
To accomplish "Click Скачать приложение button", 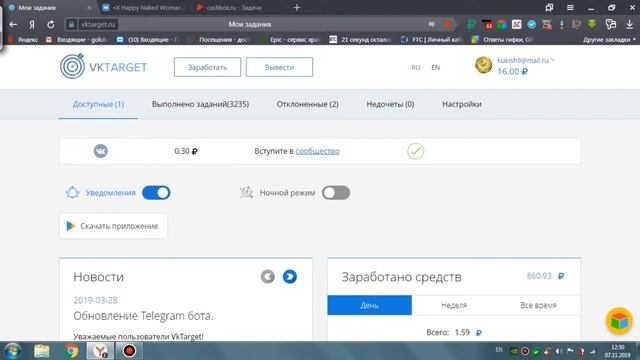I will click(x=113, y=226).
